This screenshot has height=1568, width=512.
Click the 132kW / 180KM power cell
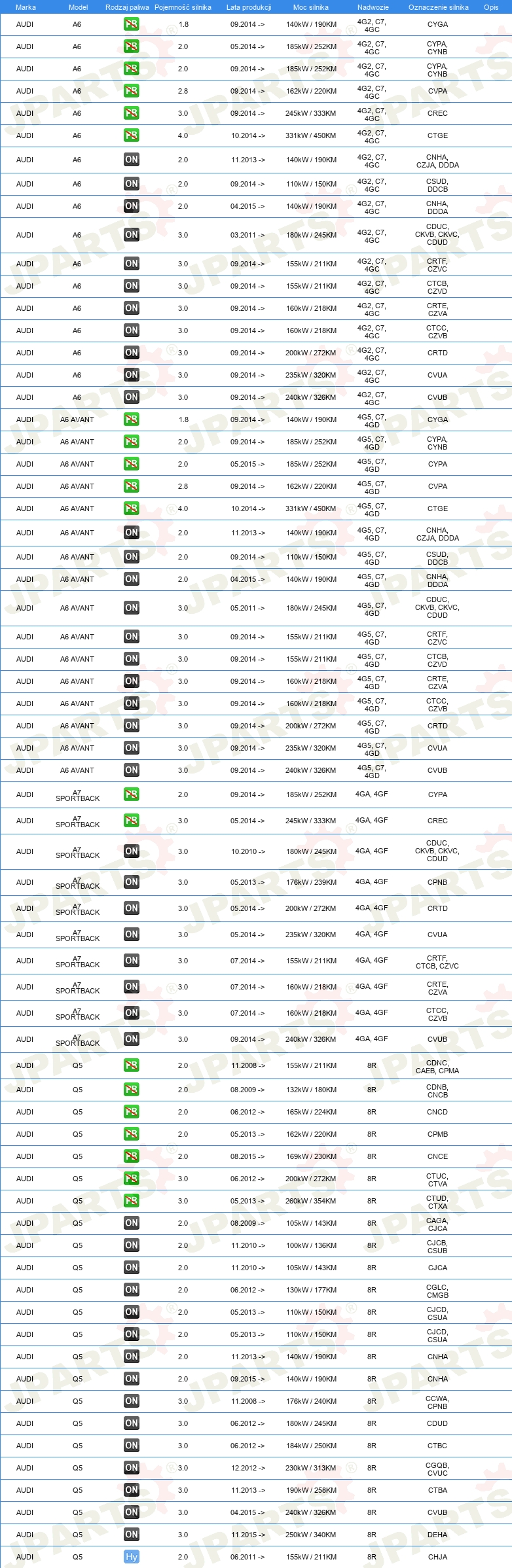(311, 1090)
